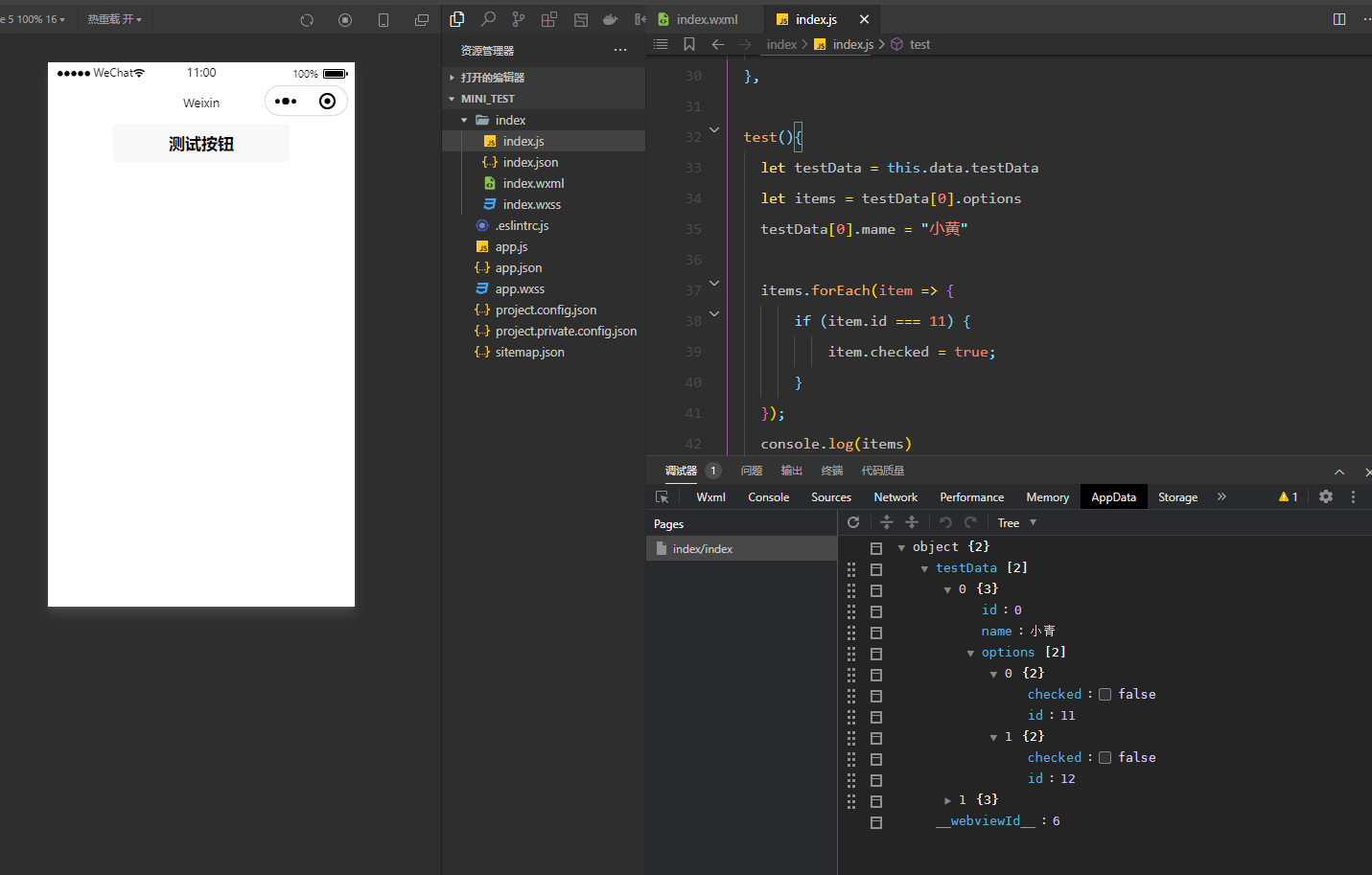Toggle the checked checkbox for option id 11

click(x=1105, y=695)
